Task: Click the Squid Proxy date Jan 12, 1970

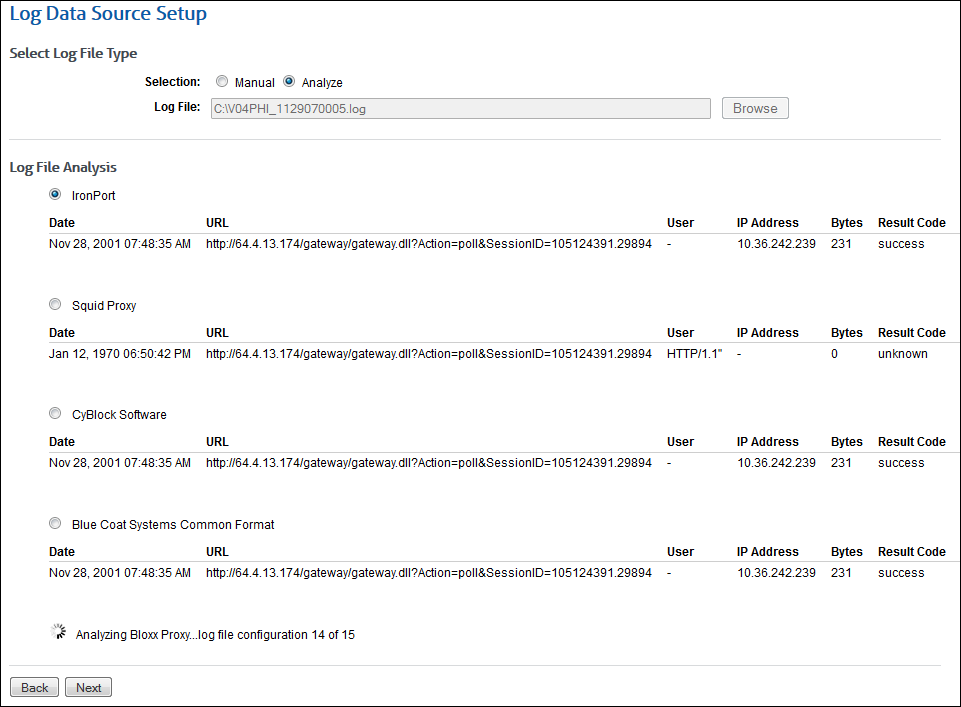Action: tap(120, 354)
